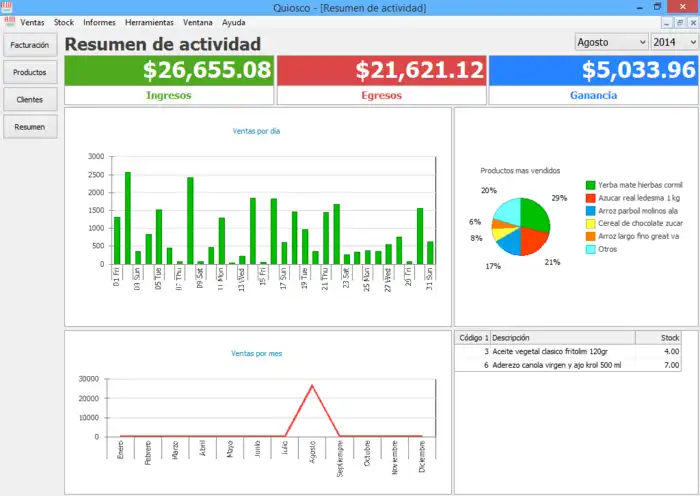Click the Ventas por mes chart title
700x496 pixels.
click(257, 354)
